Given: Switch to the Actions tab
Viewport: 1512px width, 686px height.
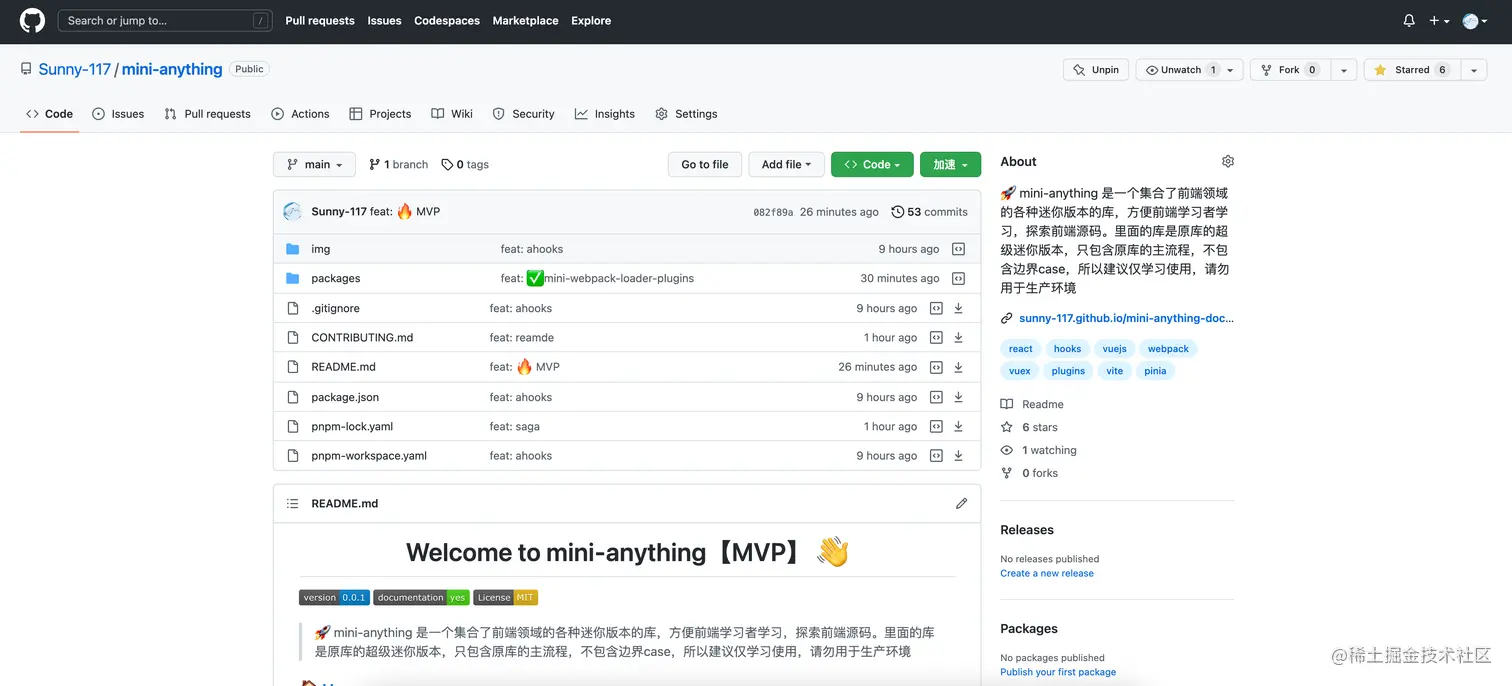Looking at the screenshot, I should (x=300, y=114).
